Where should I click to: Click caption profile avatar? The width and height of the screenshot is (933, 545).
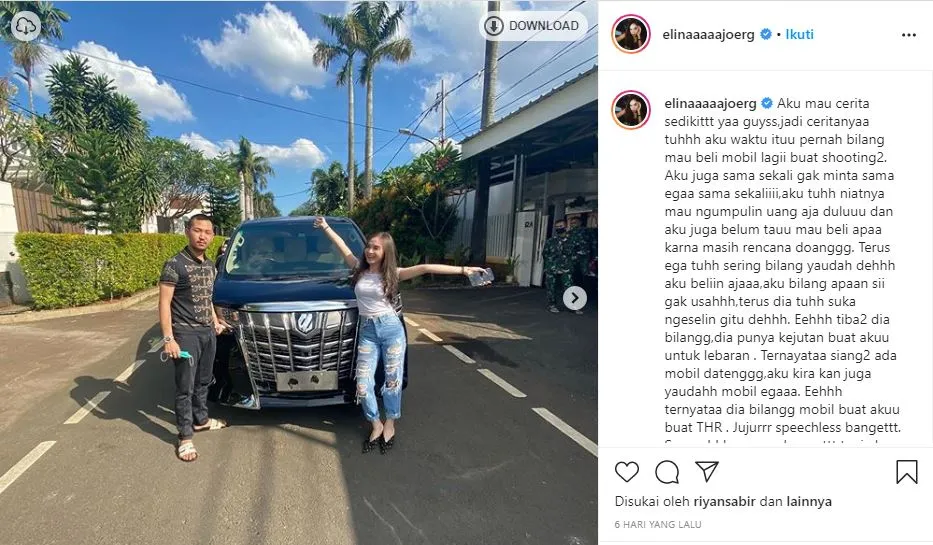point(631,110)
